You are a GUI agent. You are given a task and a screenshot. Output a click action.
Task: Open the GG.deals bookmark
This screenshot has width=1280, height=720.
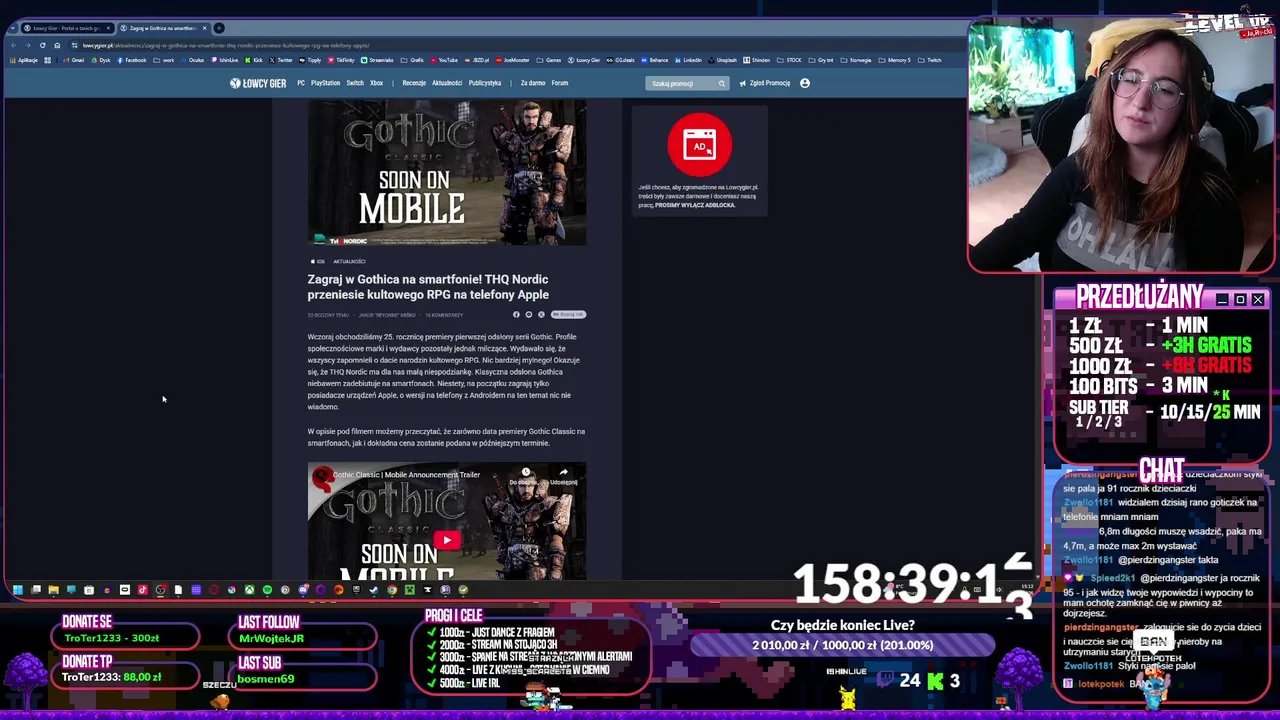tap(620, 60)
